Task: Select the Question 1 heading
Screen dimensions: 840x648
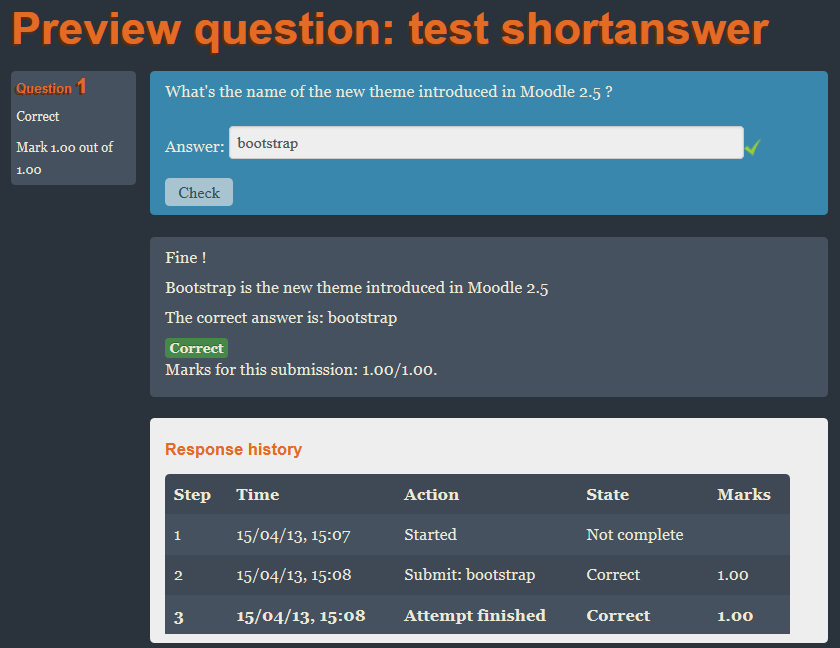Action: pos(51,87)
